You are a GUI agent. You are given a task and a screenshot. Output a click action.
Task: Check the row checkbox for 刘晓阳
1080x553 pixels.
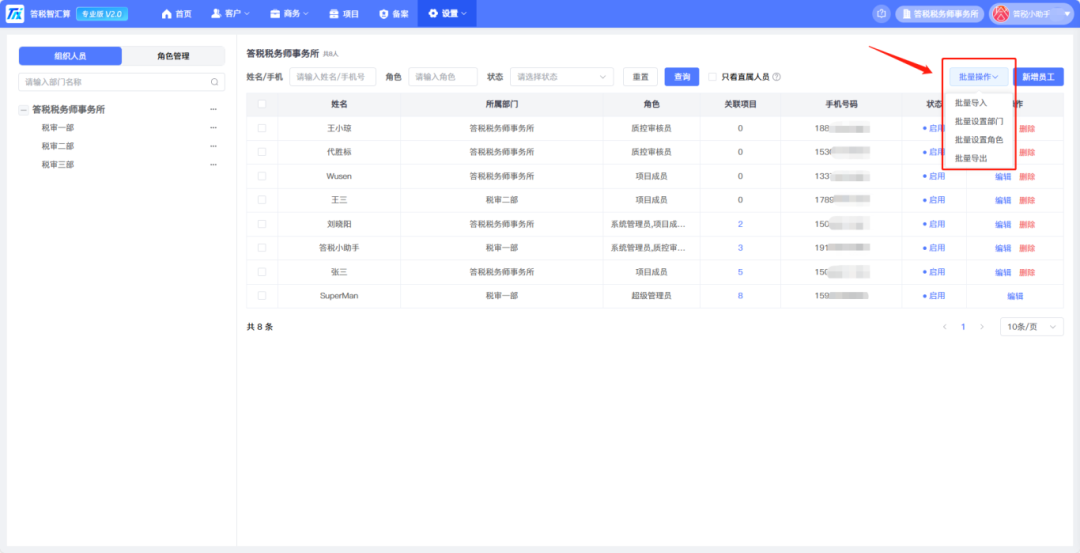point(262,224)
